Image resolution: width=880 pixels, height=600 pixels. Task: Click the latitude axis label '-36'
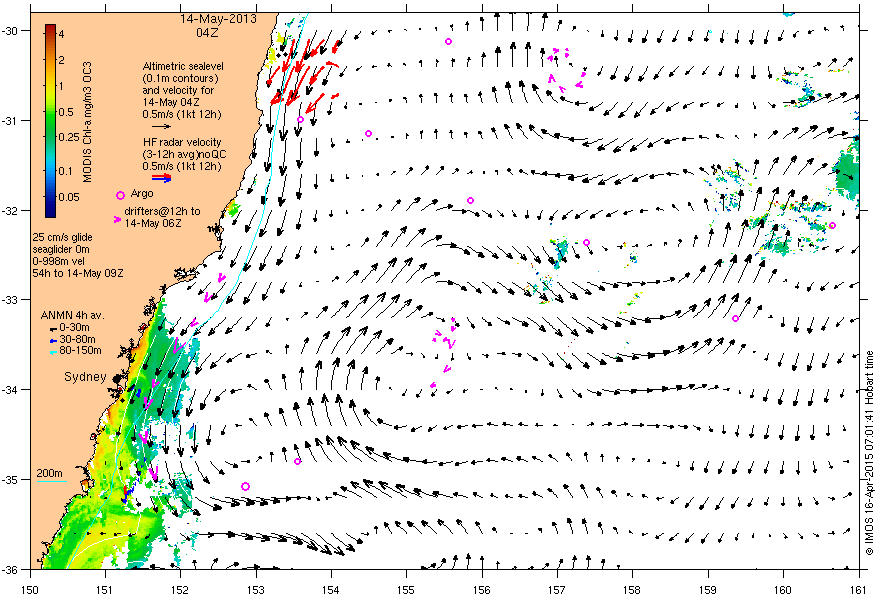(8, 570)
